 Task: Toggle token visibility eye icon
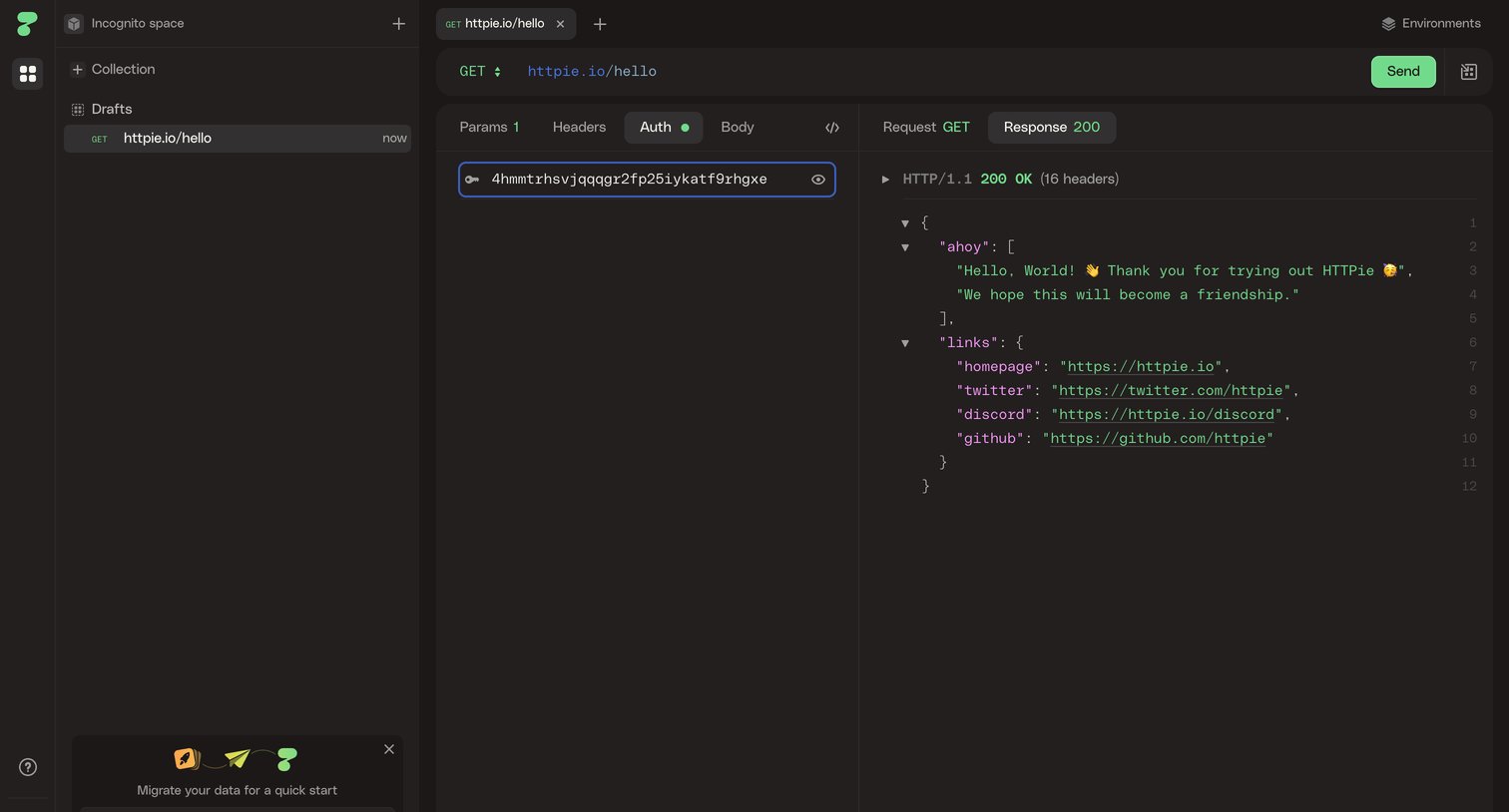click(818, 180)
